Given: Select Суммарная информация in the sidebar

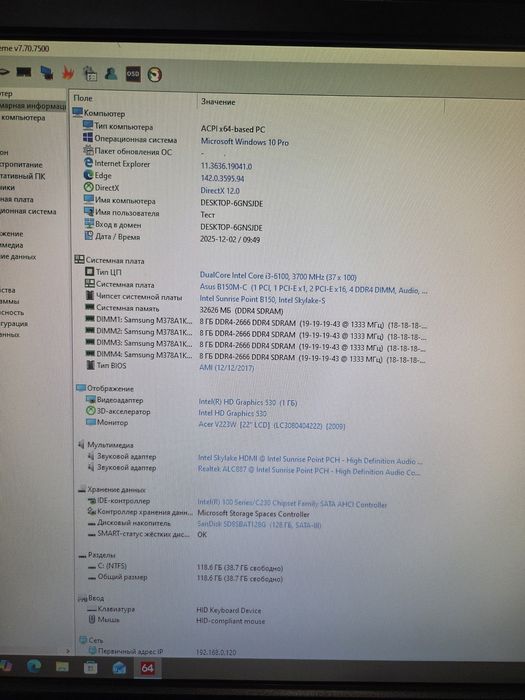Looking at the screenshot, I should coord(33,106).
